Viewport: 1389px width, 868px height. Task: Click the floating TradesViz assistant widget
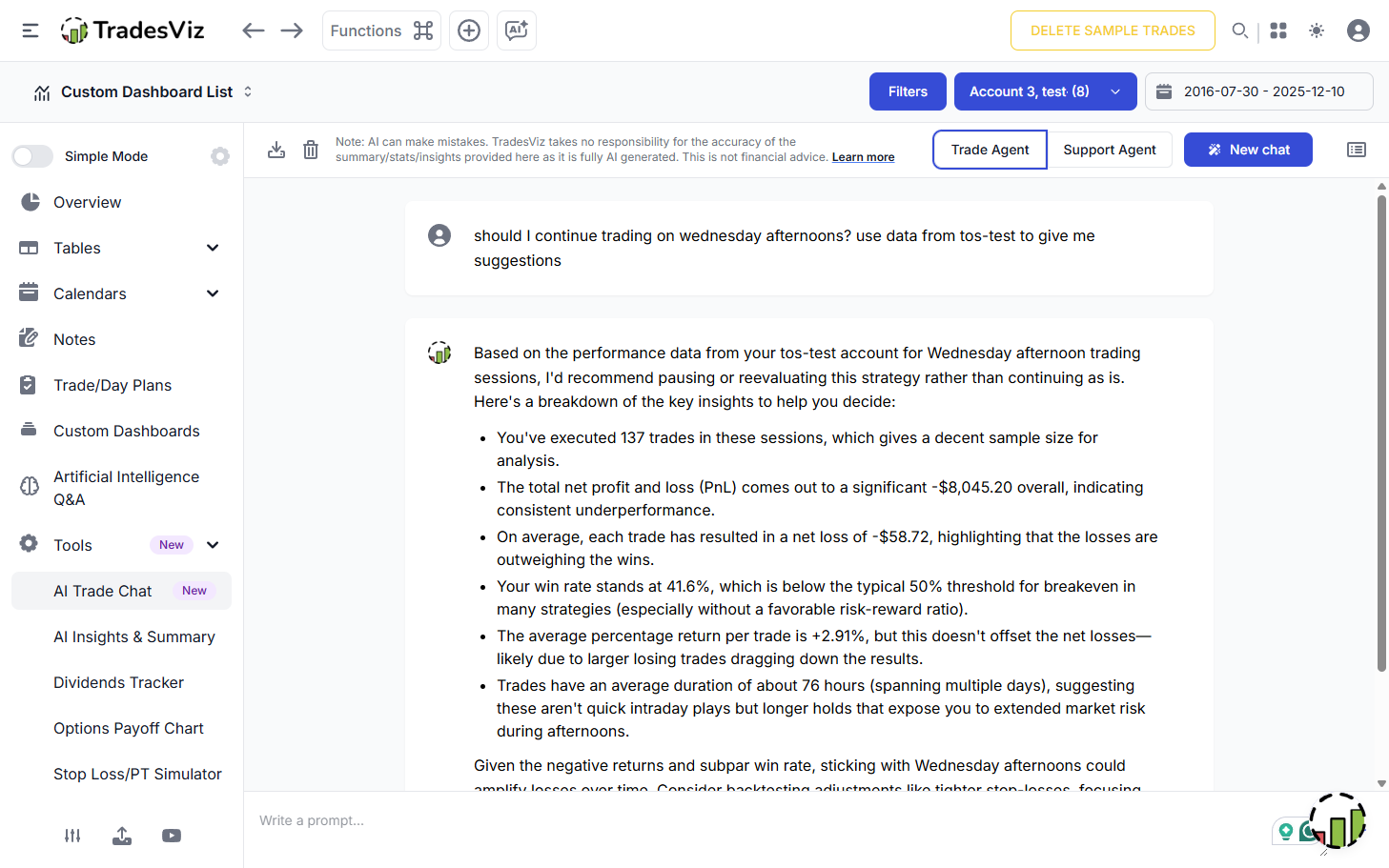pos(1337,822)
